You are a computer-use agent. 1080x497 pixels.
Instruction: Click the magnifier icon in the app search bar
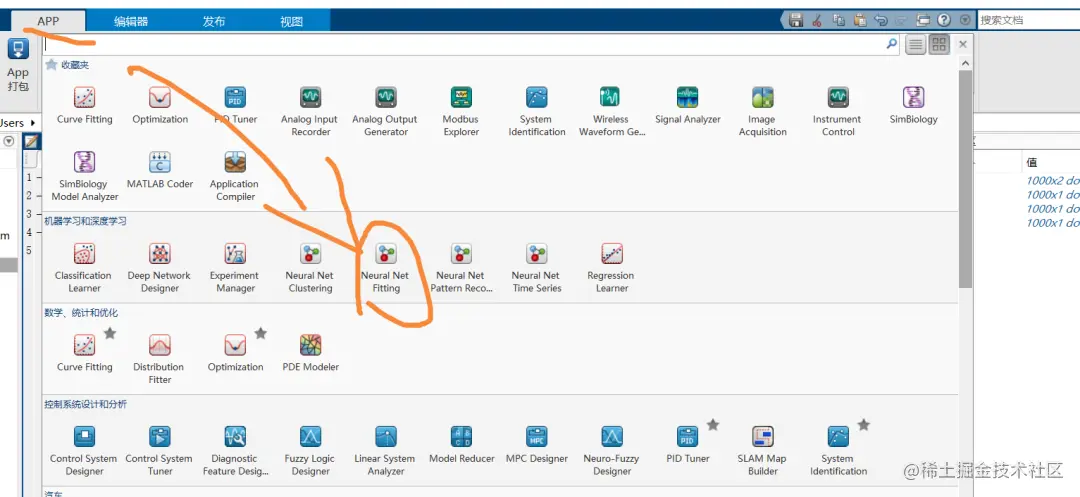point(892,43)
